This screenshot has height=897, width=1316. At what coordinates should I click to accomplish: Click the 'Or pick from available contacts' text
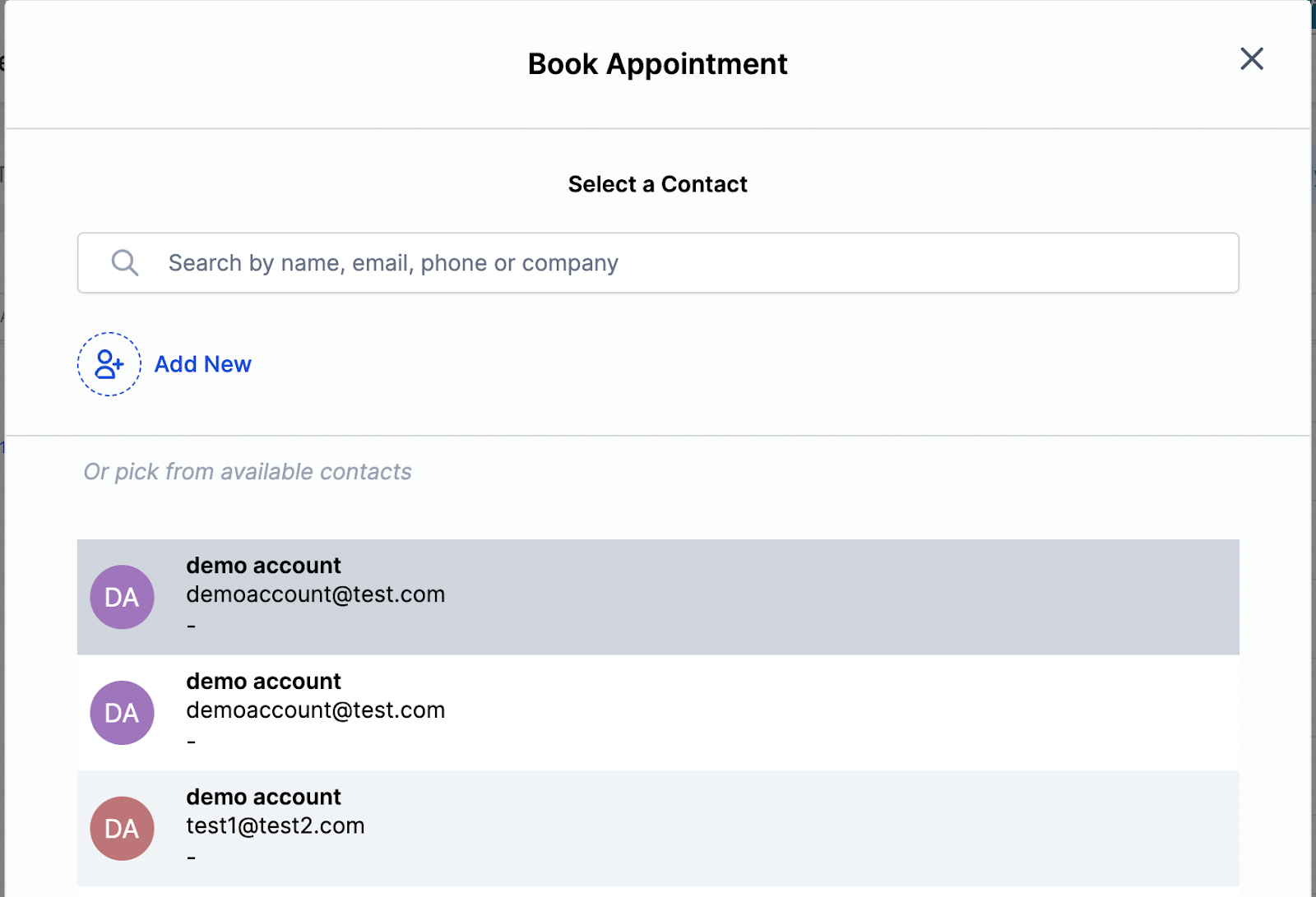[x=248, y=472]
